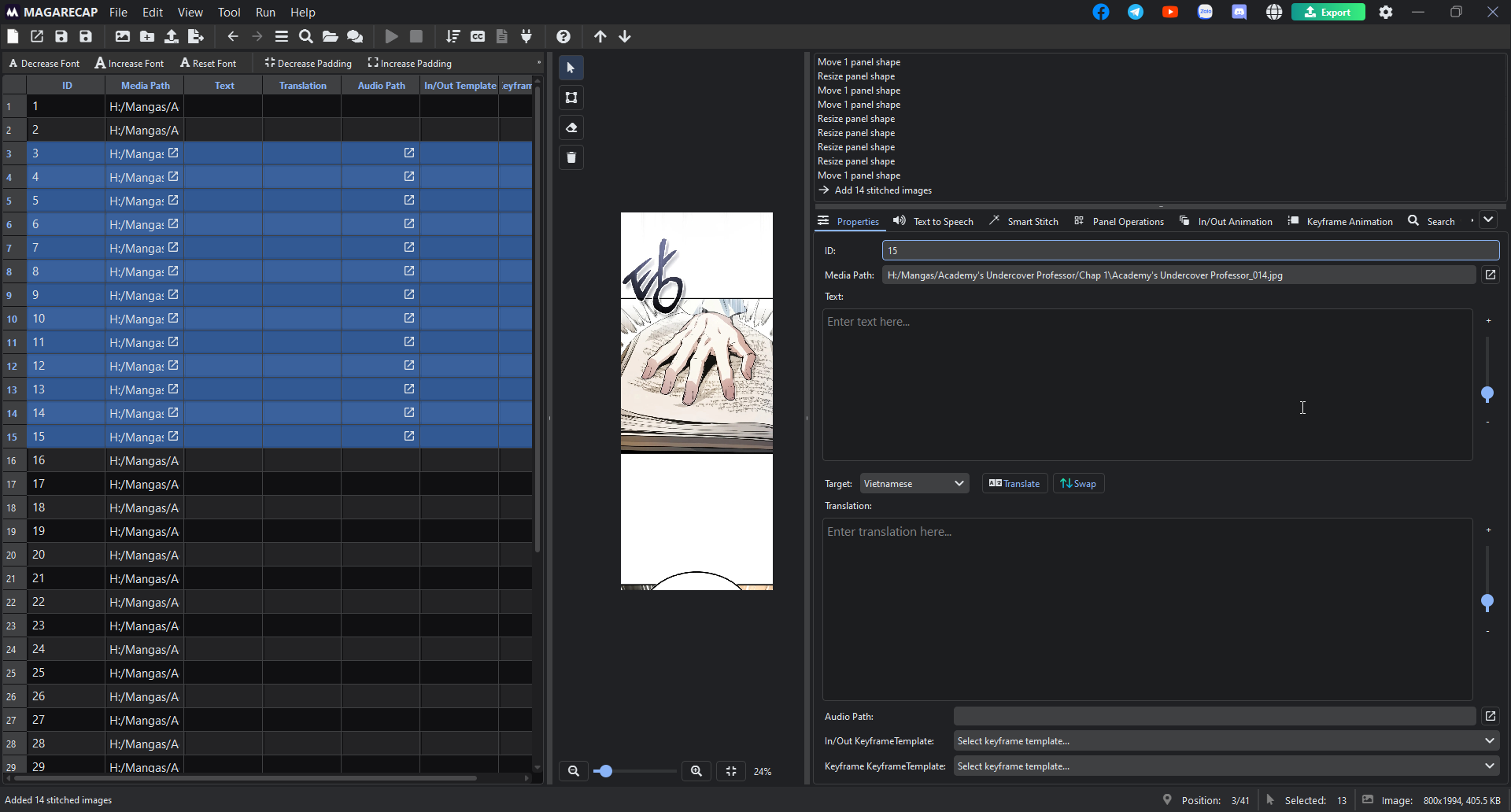Start playback with the play button
The height and width of the screenshot is (812, 1511).
click(x=391, y=36)
